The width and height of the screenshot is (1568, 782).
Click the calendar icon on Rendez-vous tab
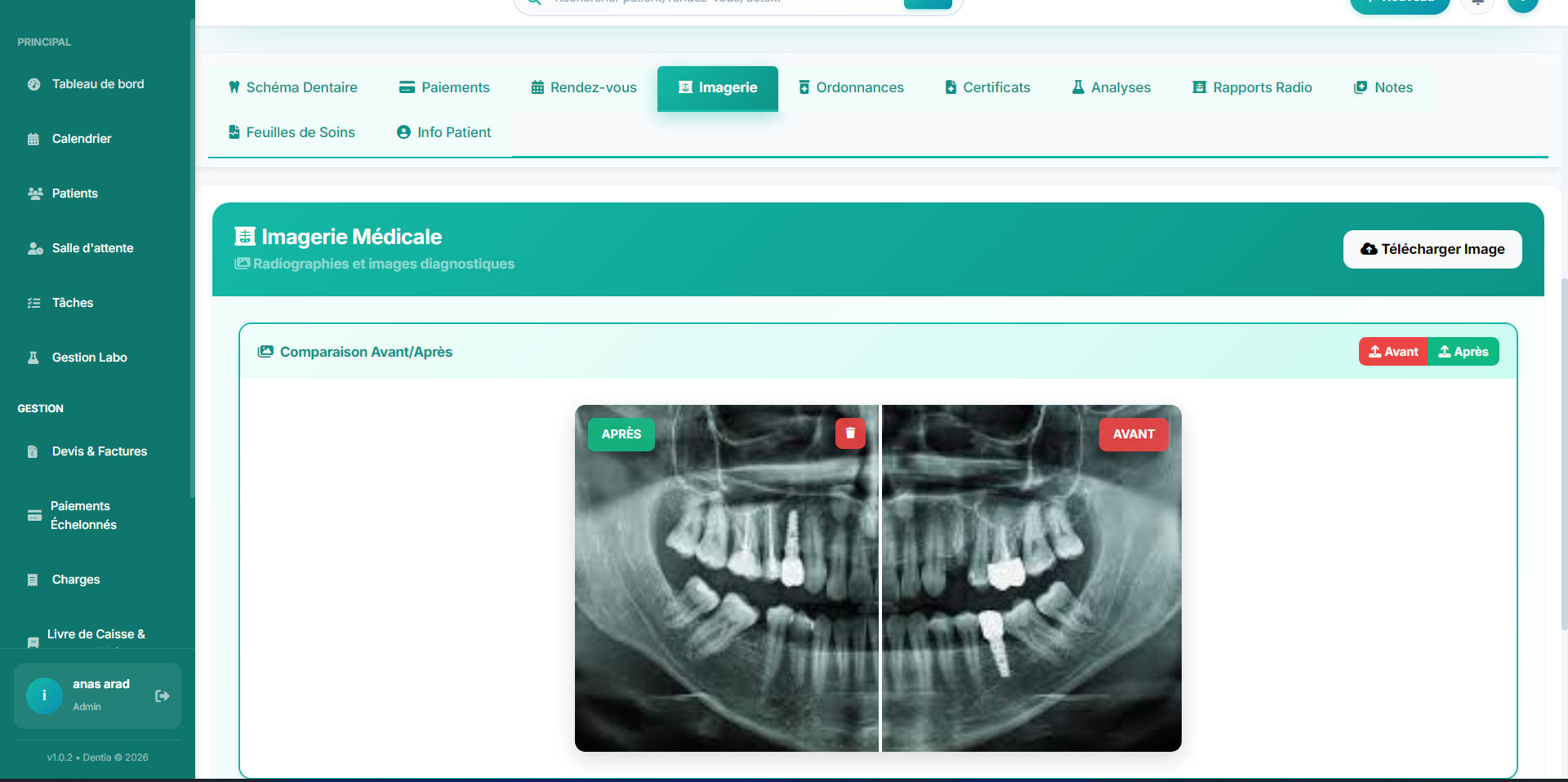tap(537, 87)
